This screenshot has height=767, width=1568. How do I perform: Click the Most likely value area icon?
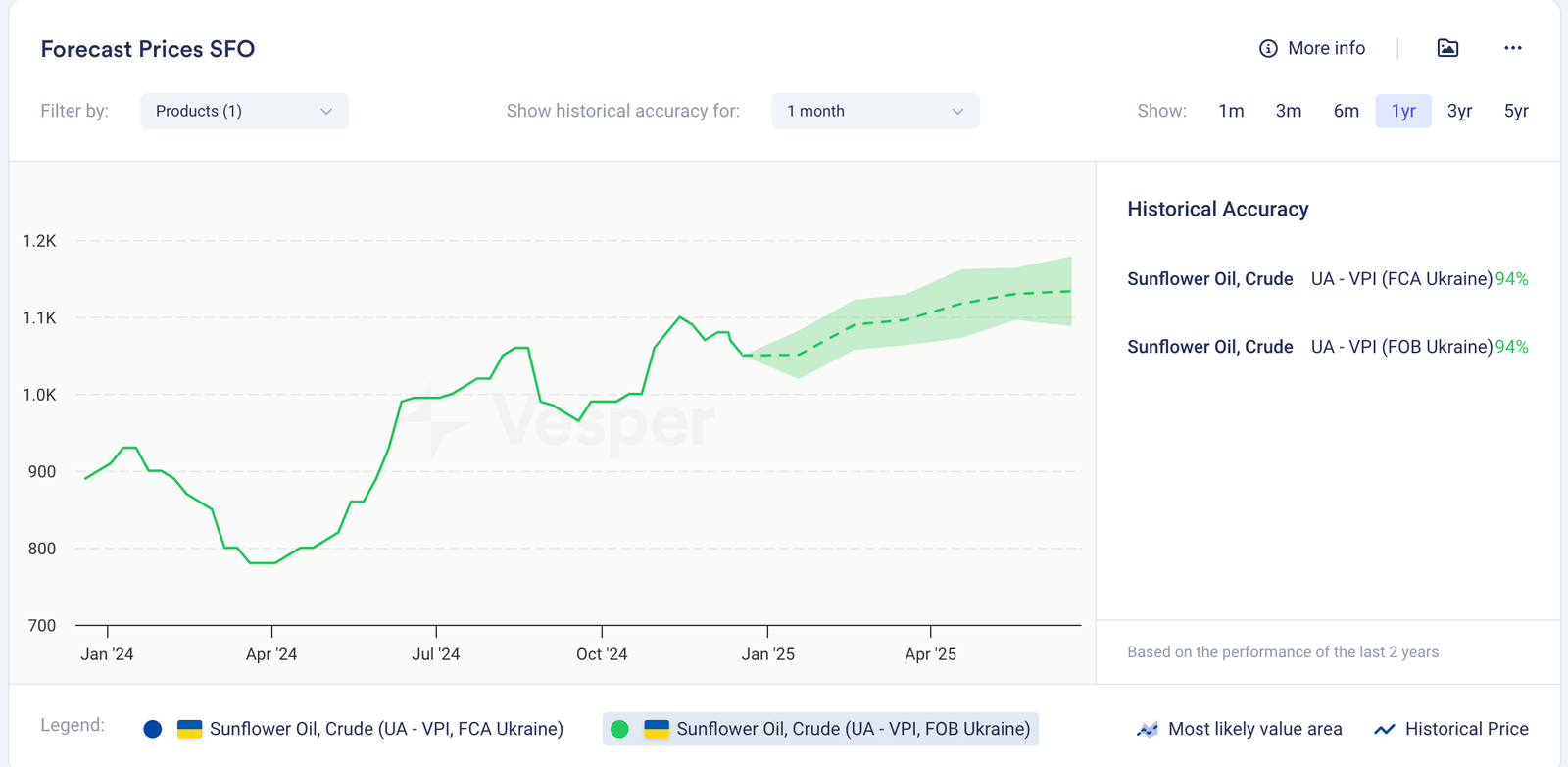1147,729
